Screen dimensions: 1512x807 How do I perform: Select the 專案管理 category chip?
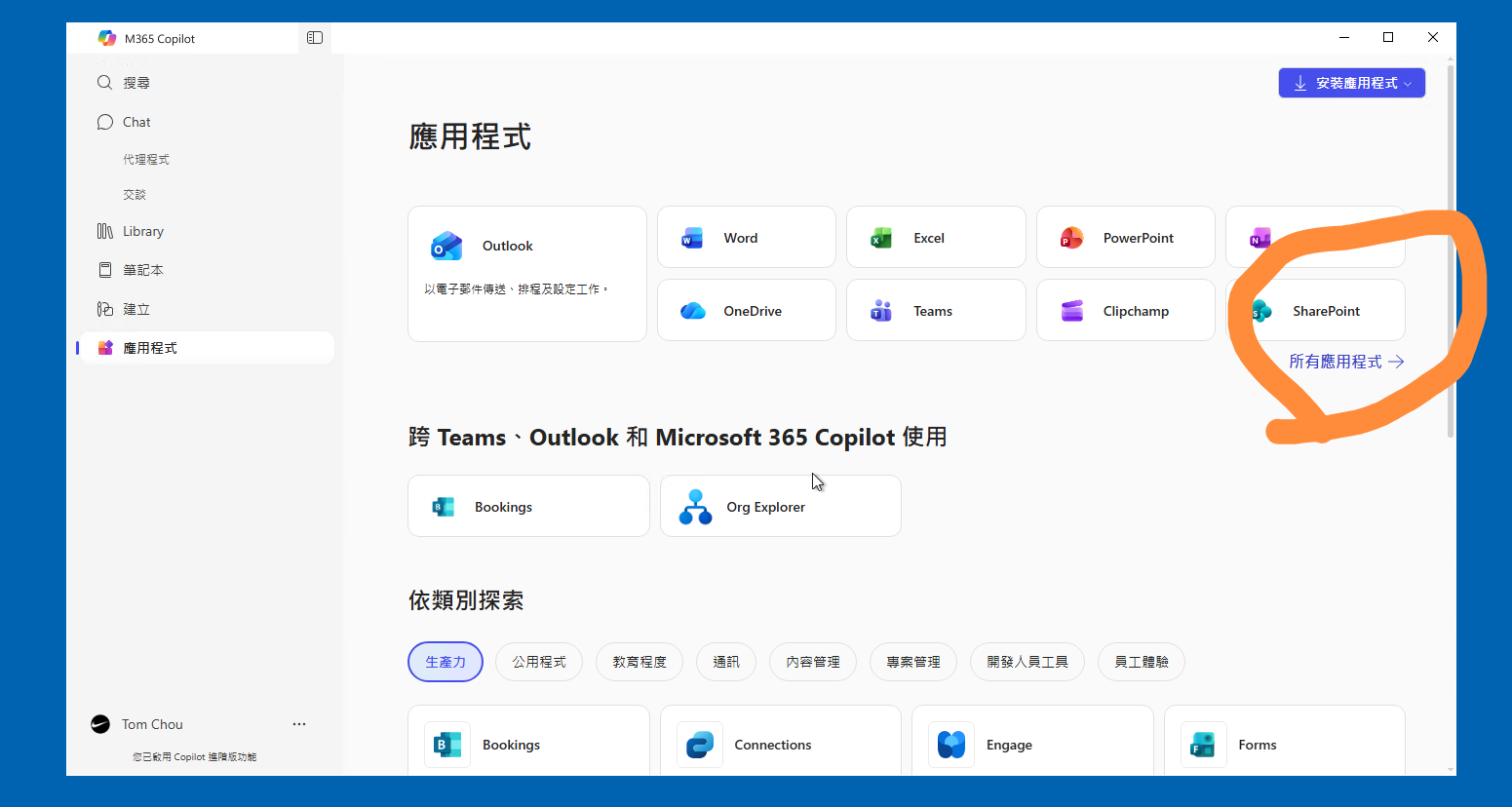[x=913, y=662]
